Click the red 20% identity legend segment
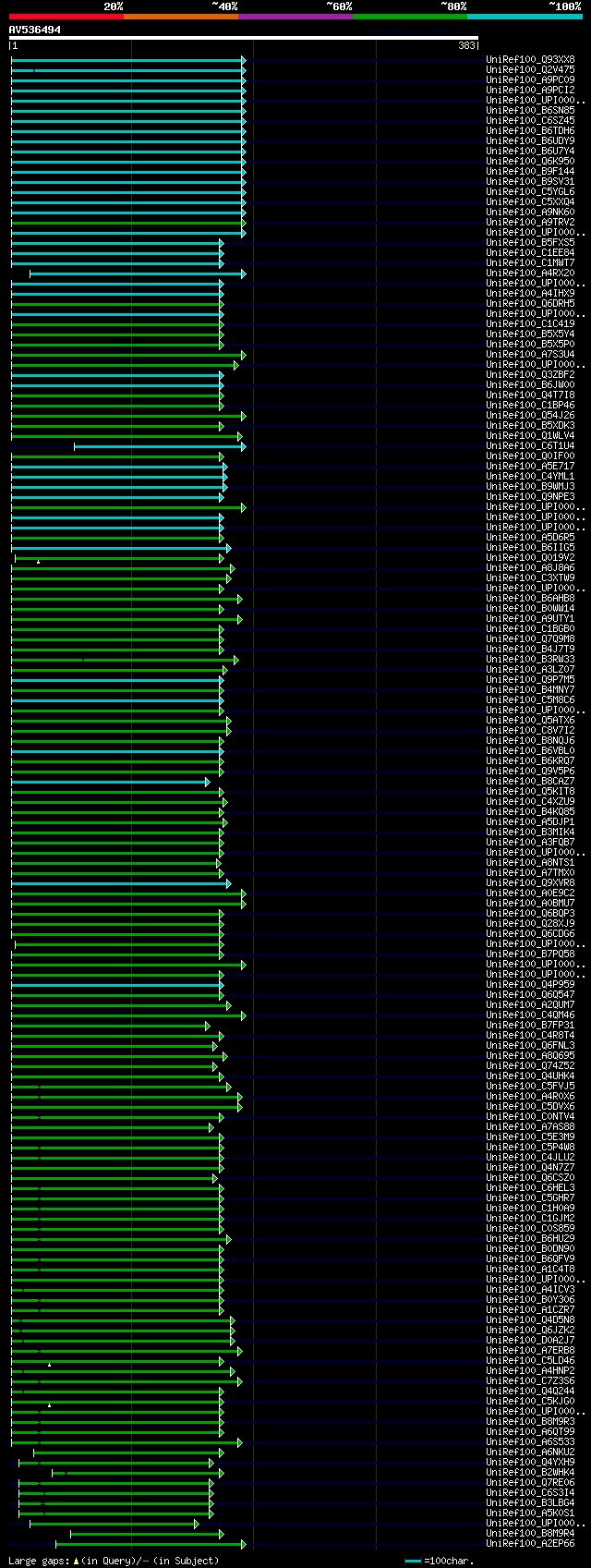 pyautogui.click(x=66, y=17)
